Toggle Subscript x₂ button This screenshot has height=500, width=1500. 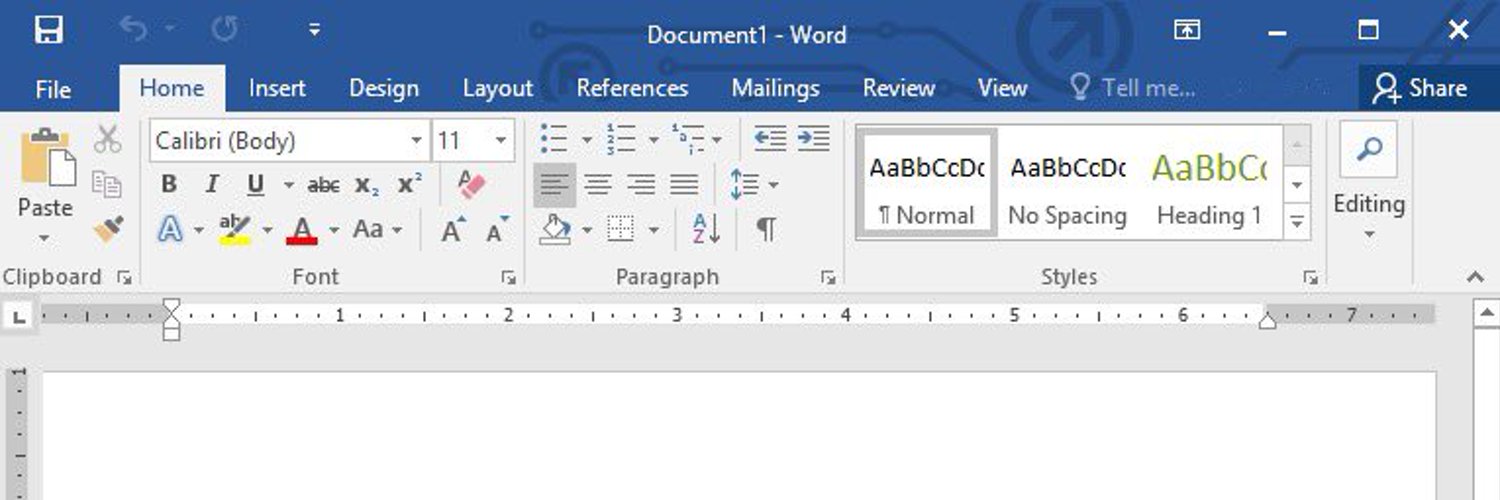[367, 185]
